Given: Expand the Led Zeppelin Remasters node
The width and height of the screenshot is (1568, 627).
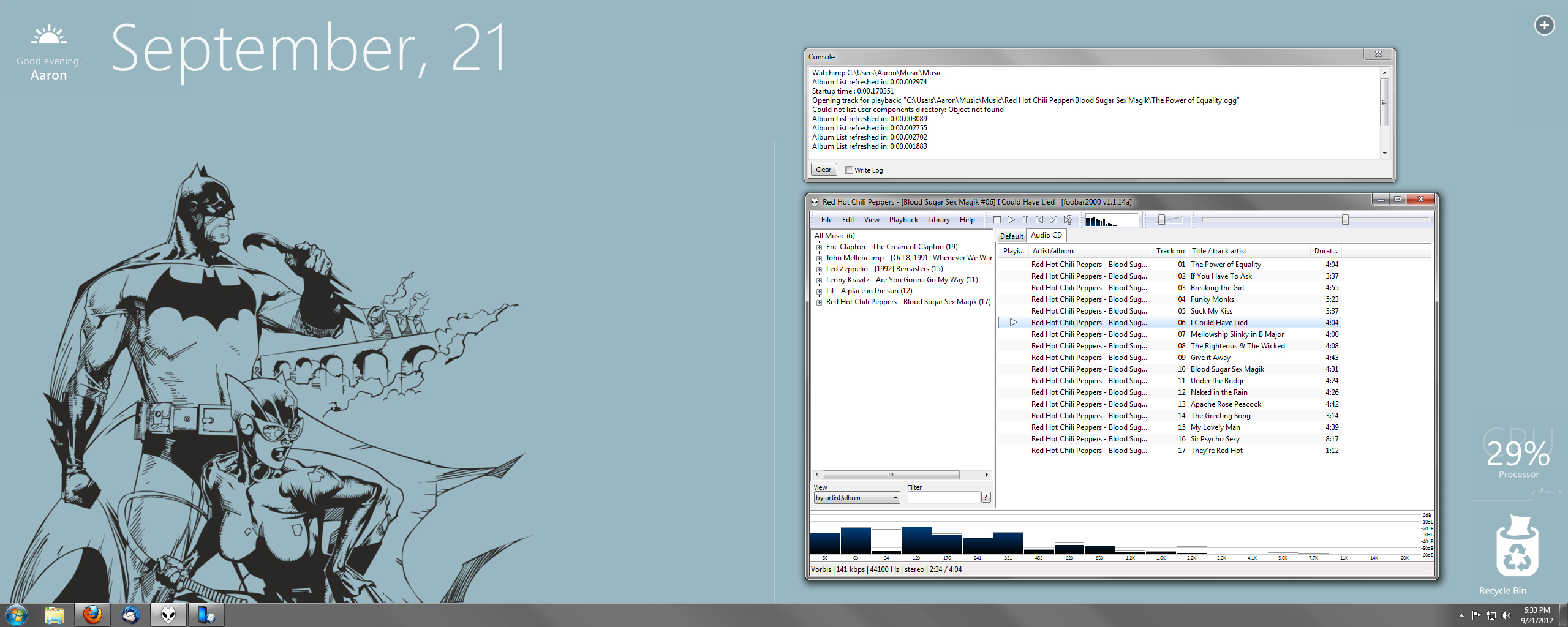Looking at the screenshot, I should 819,269.
